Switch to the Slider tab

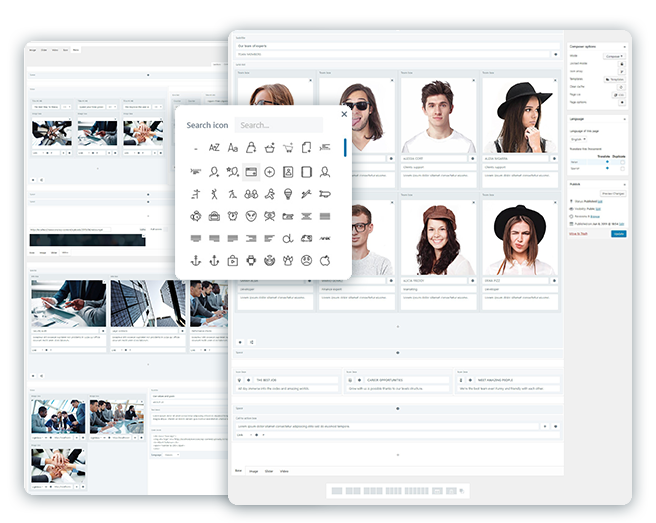pyautogui.click(x=269, y=470)
